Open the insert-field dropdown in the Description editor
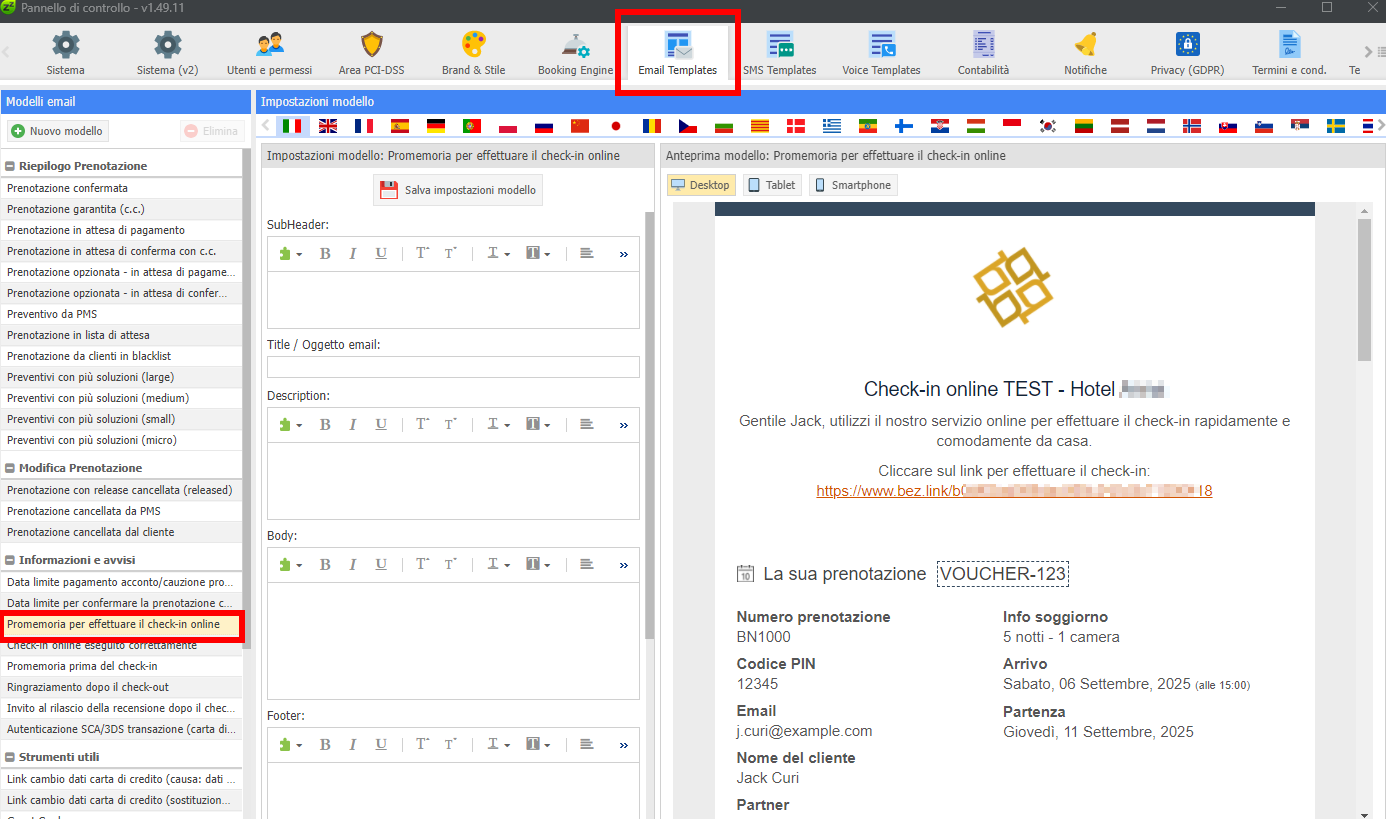The height and width of the screenshot is (819, 1386). [291, 425]
